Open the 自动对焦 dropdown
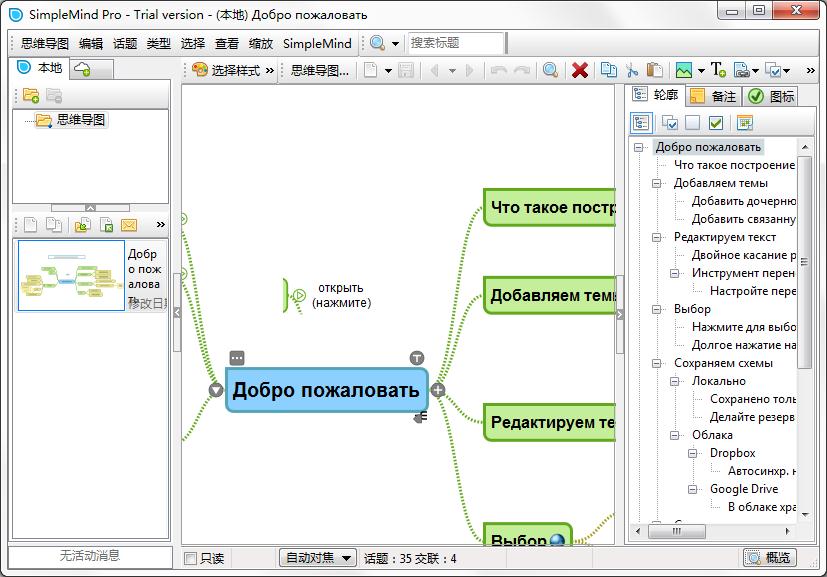 click(318, 558)
